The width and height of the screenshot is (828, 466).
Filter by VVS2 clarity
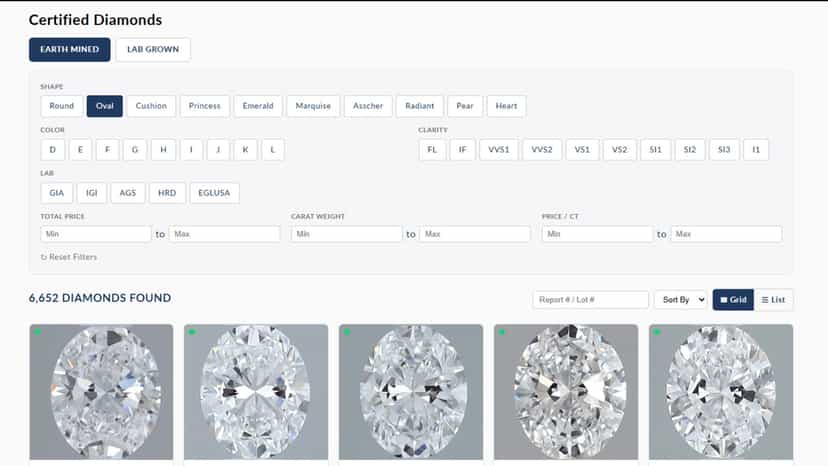[542, 150]
